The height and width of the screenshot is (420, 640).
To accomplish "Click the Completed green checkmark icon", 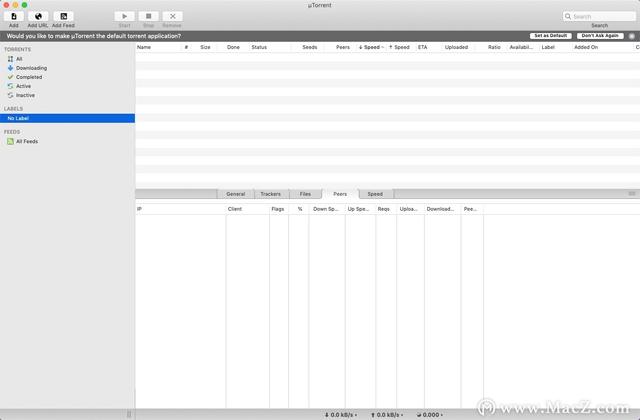I will click(10, 77).
